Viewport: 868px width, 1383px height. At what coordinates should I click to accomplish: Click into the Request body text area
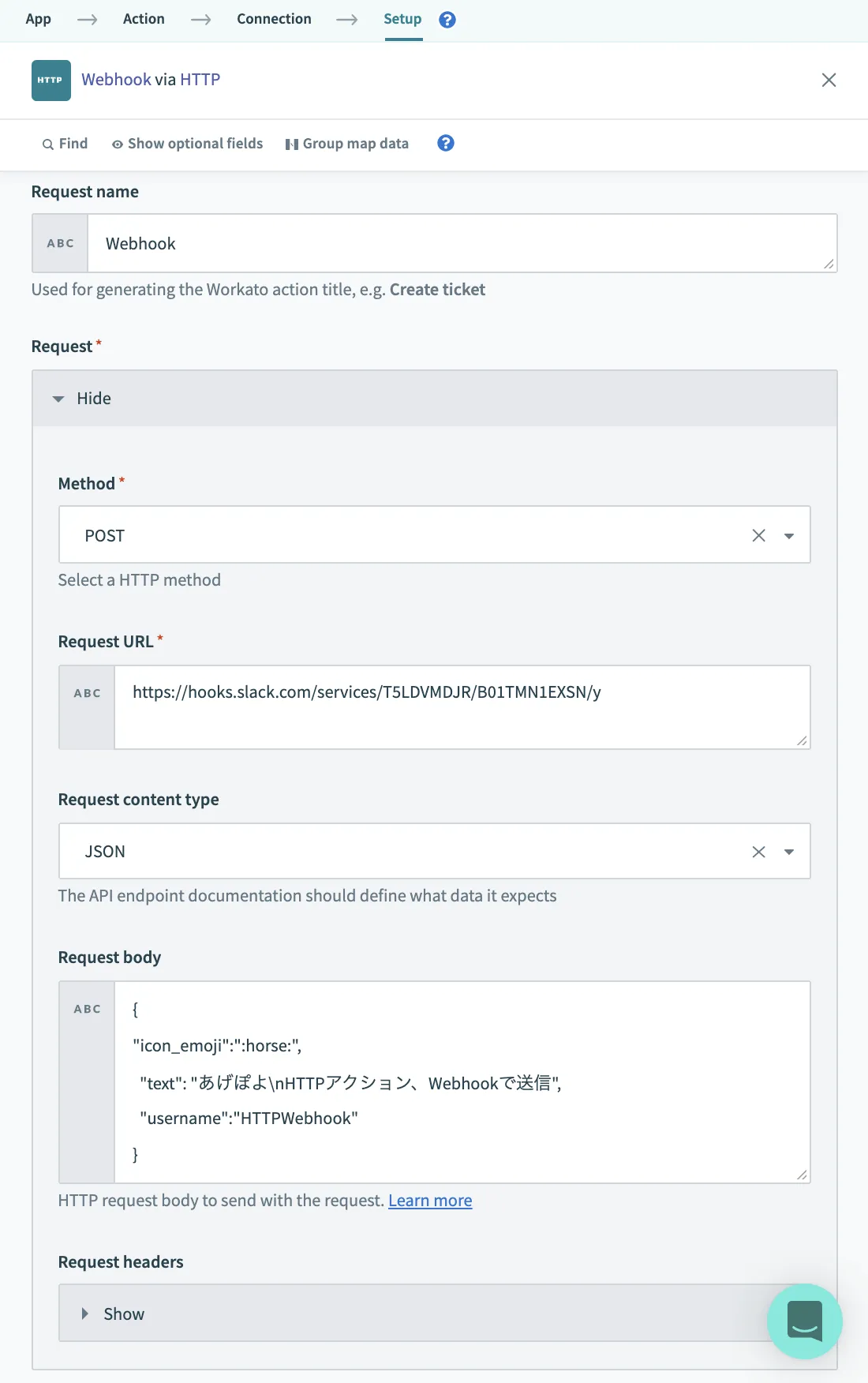(462, 1081)
